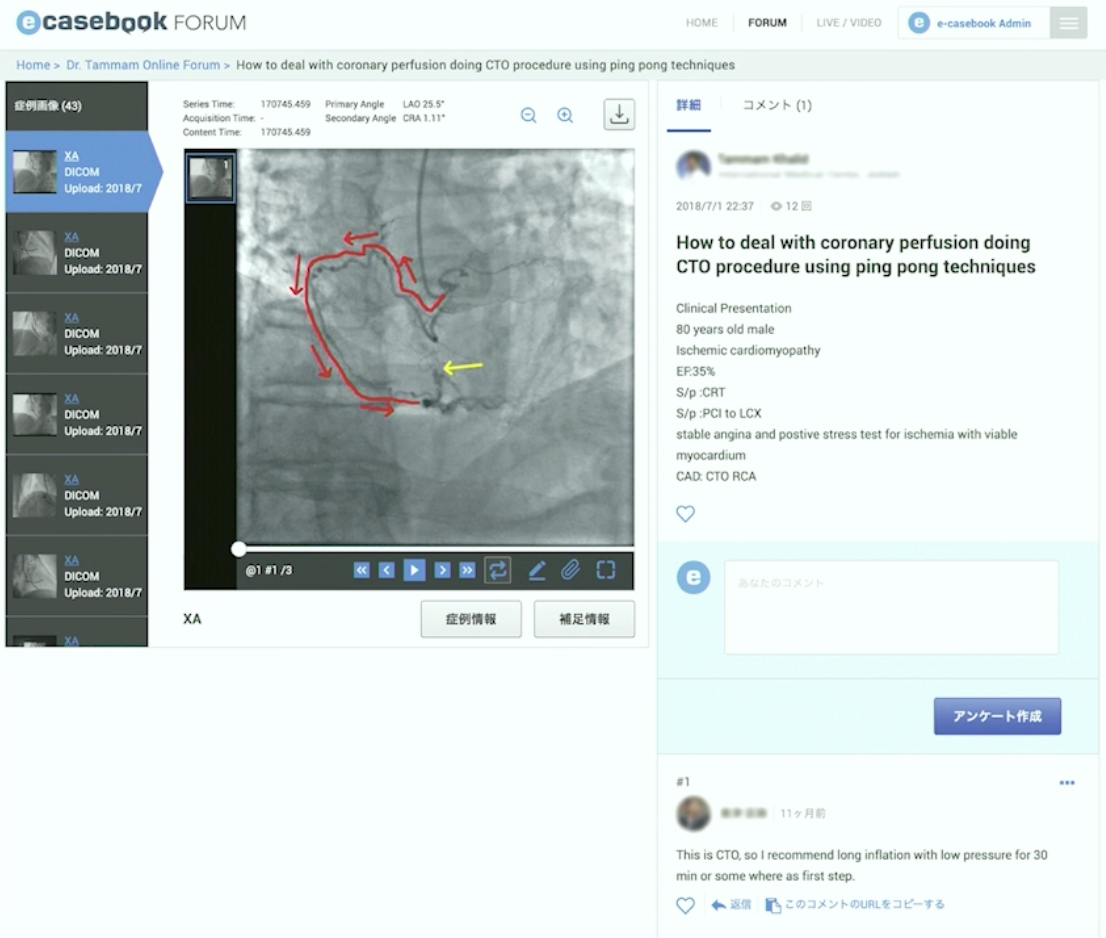Image resolution: width=1106 pixels, height=938 pixels.
Task: Click the 症例情報 button
Action: (x=471, y=619)
